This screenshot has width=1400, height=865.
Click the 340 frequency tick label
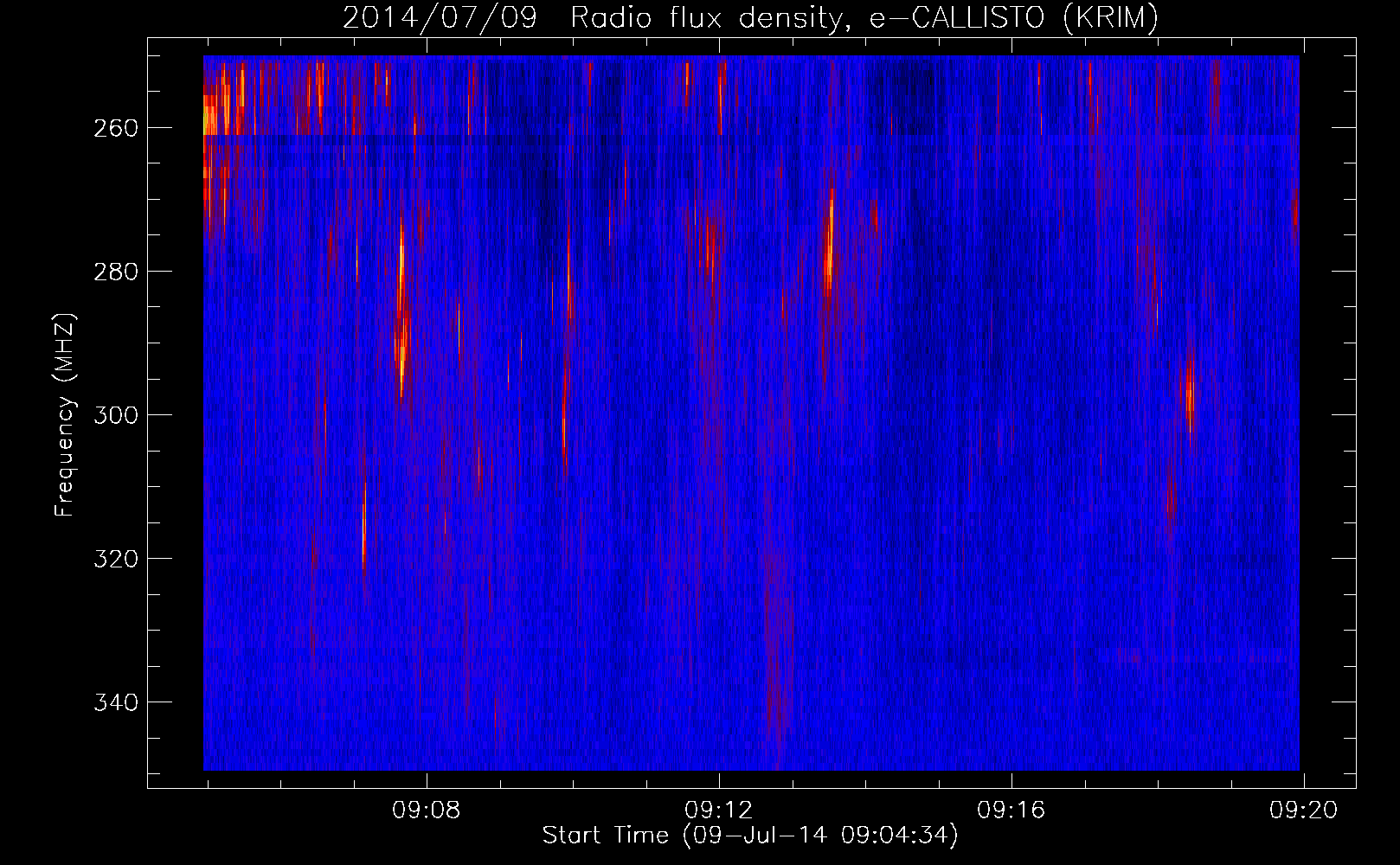tap(116, 702)
